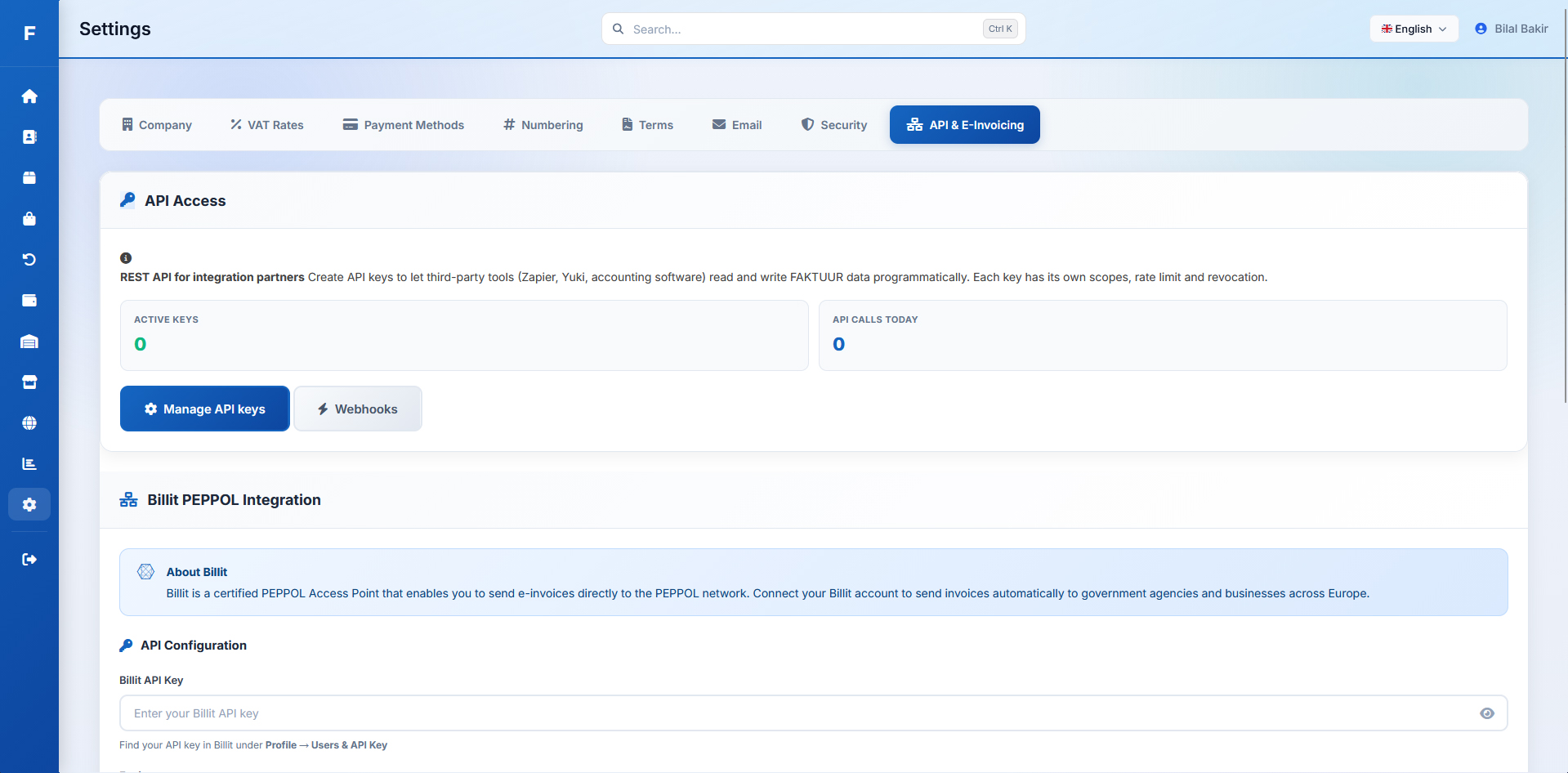The image size is (1568, 773).
Task: Open the contacts address book icon
Action: 29,137
